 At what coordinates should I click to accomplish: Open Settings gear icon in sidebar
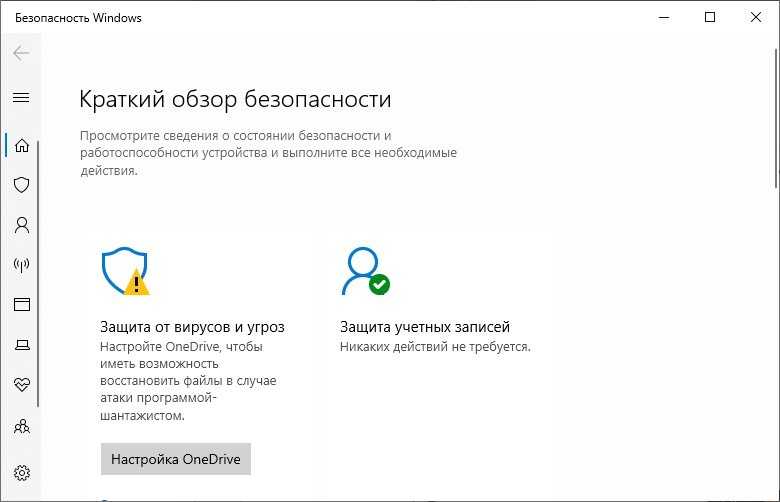(22, 473)
